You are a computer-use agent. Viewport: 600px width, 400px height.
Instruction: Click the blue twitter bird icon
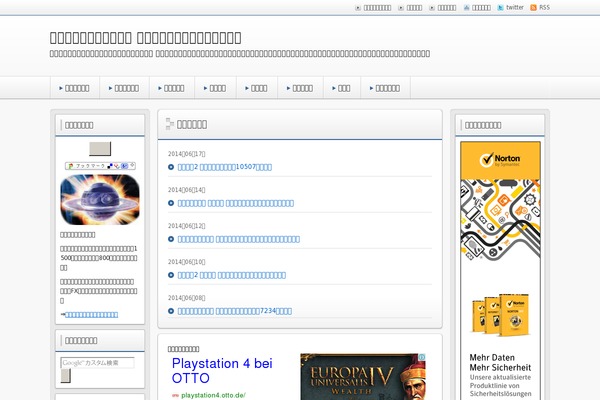(x=501, y=8)
